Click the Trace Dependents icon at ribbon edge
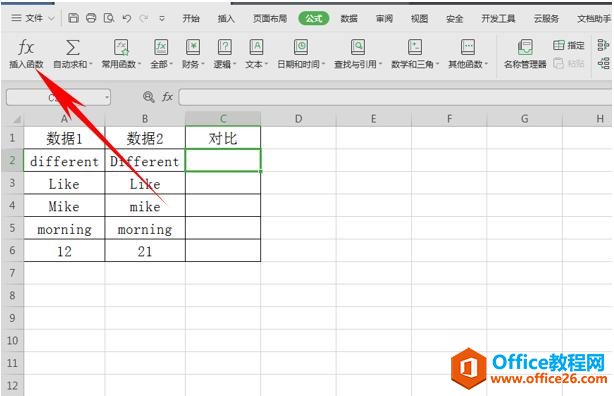This screenshot has height=396, width=614. tap(603, 63)
